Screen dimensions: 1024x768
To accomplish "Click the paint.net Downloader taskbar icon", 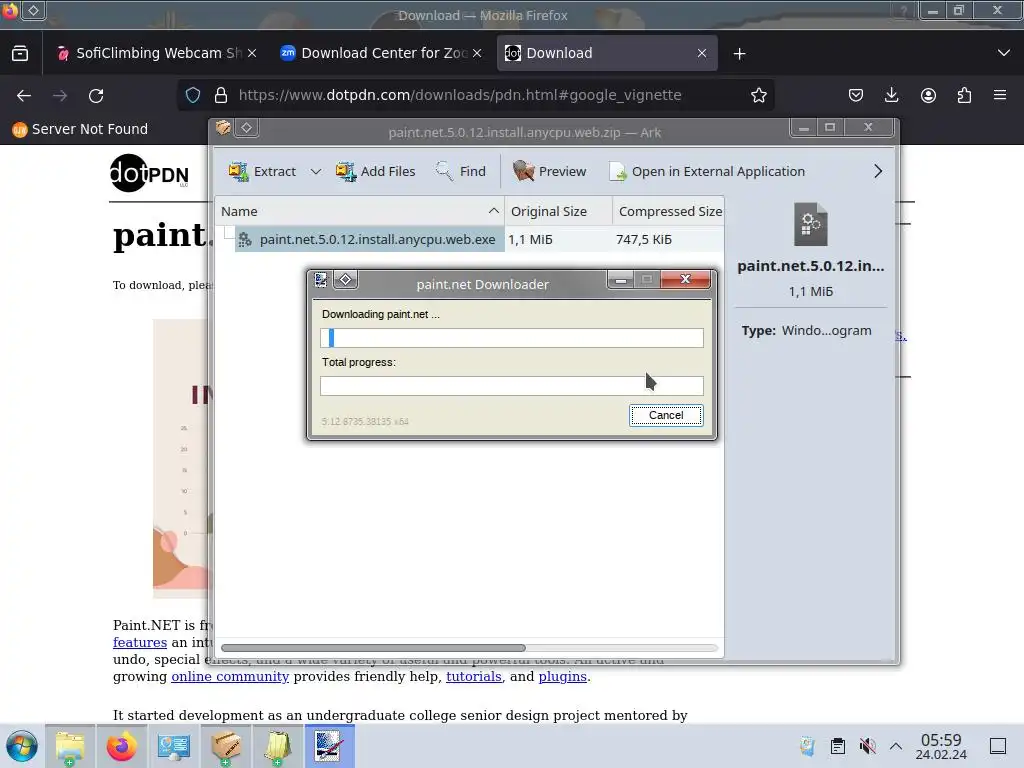I will 329,746.
